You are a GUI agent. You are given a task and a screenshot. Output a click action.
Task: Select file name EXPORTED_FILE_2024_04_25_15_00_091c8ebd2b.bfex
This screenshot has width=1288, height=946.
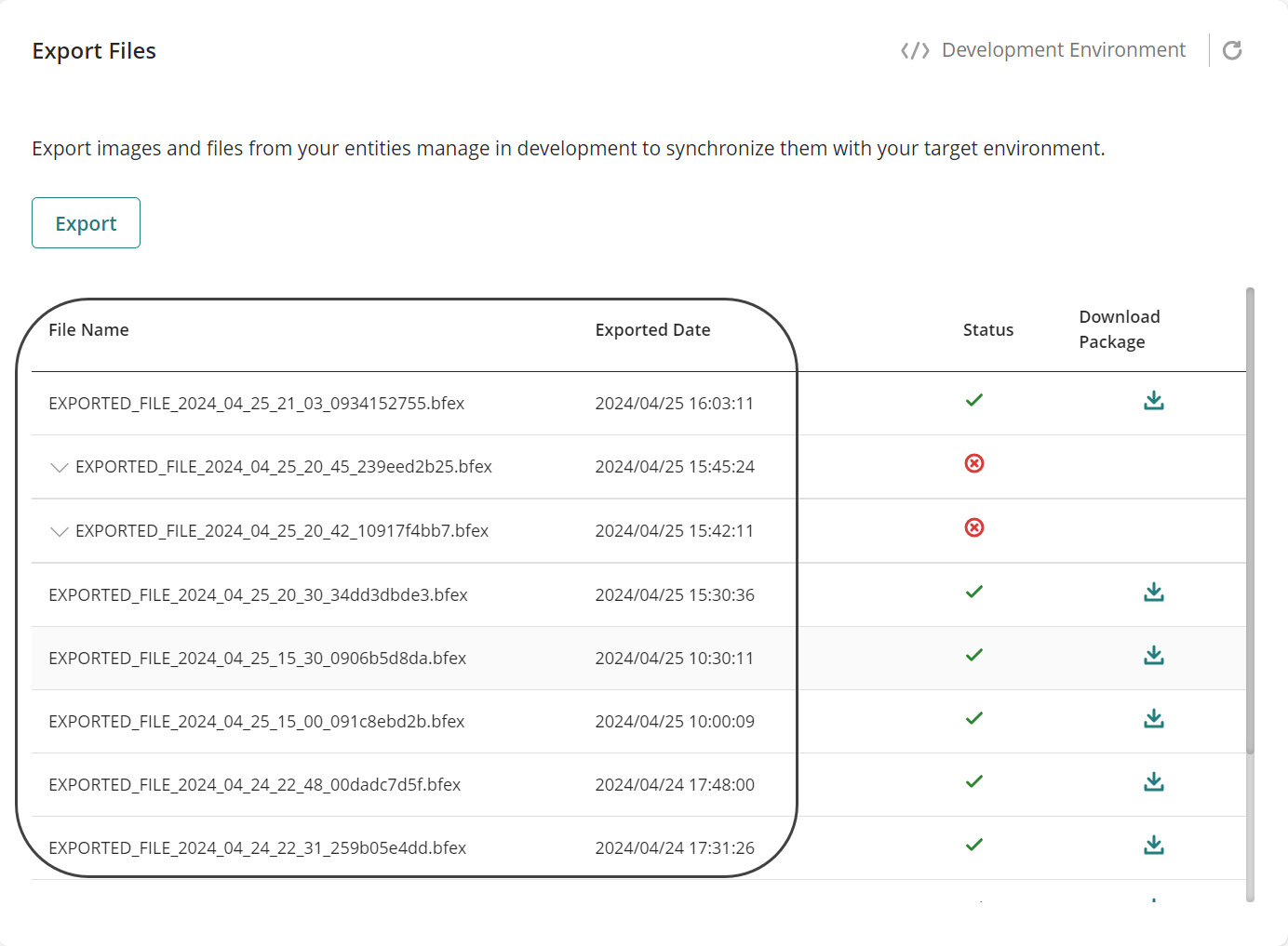pyautogui.click(x=256, y=722)
